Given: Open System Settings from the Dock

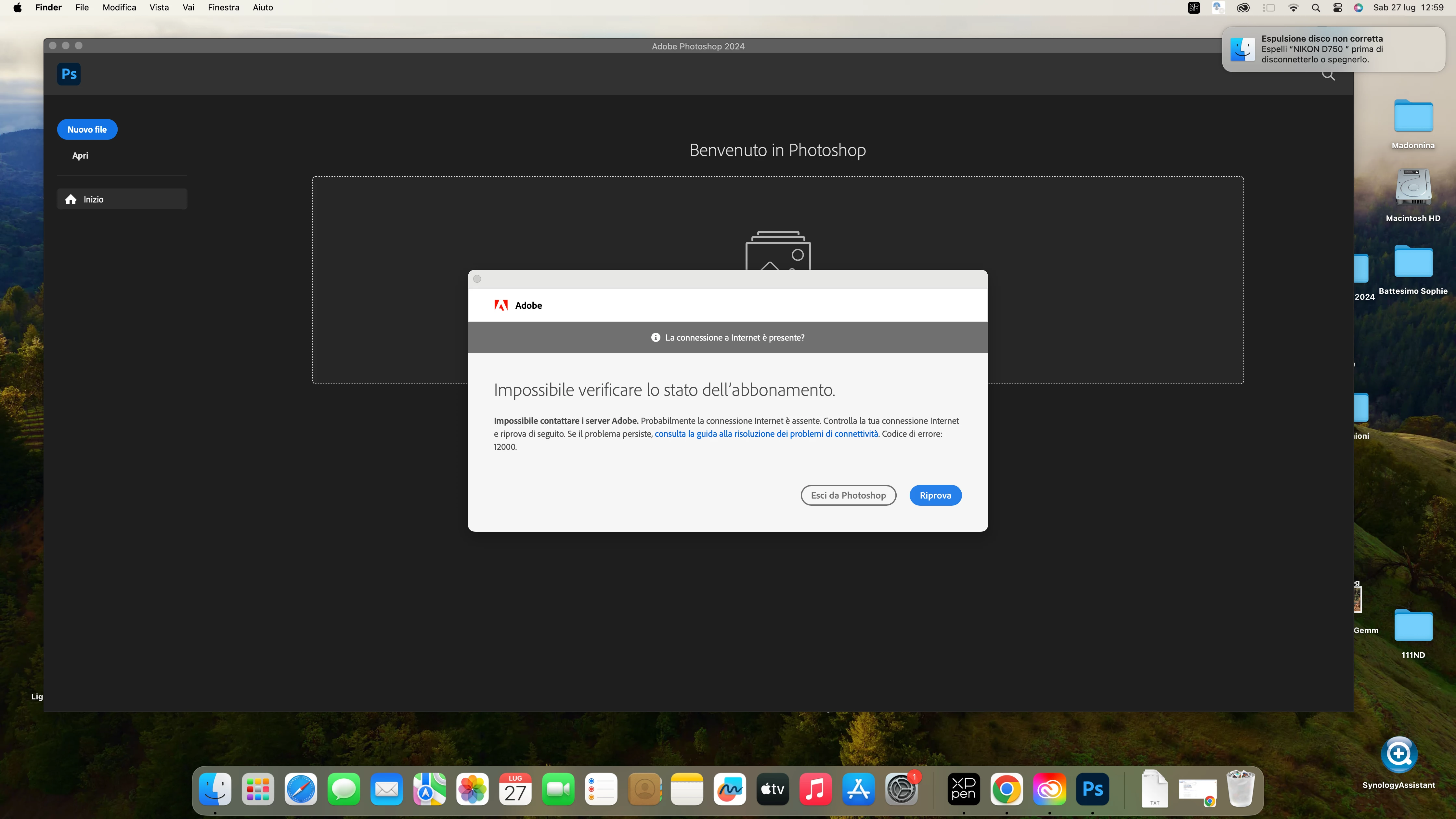Looking at the screenshot, I should point(901,789).
